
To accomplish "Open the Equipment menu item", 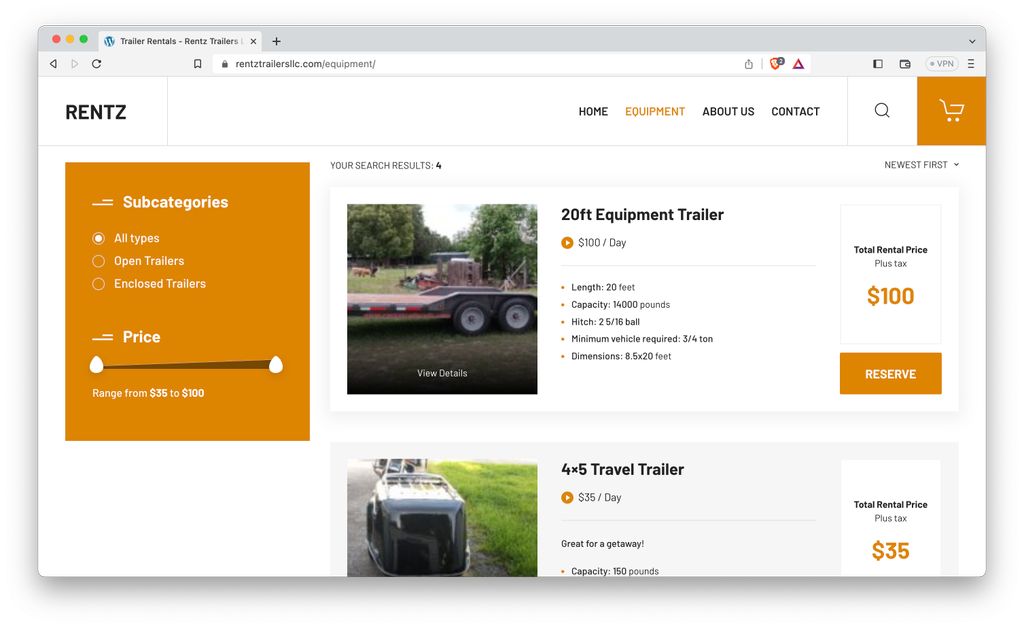I will [x=655, y=112].
